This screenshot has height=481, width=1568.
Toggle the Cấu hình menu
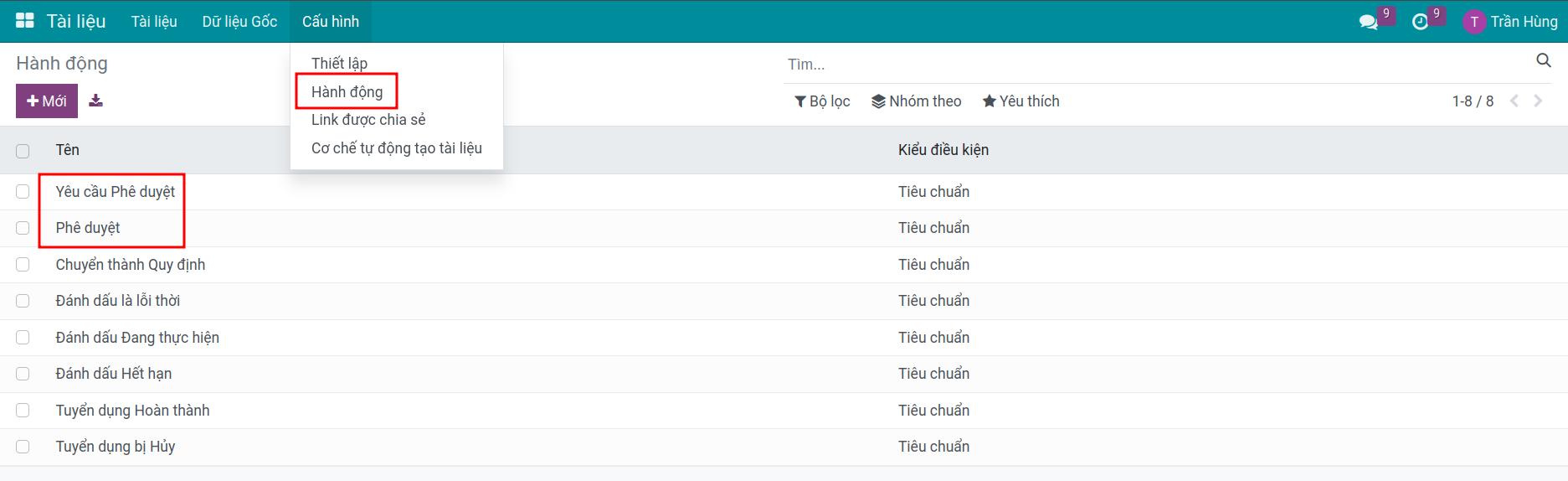(331, 22)
